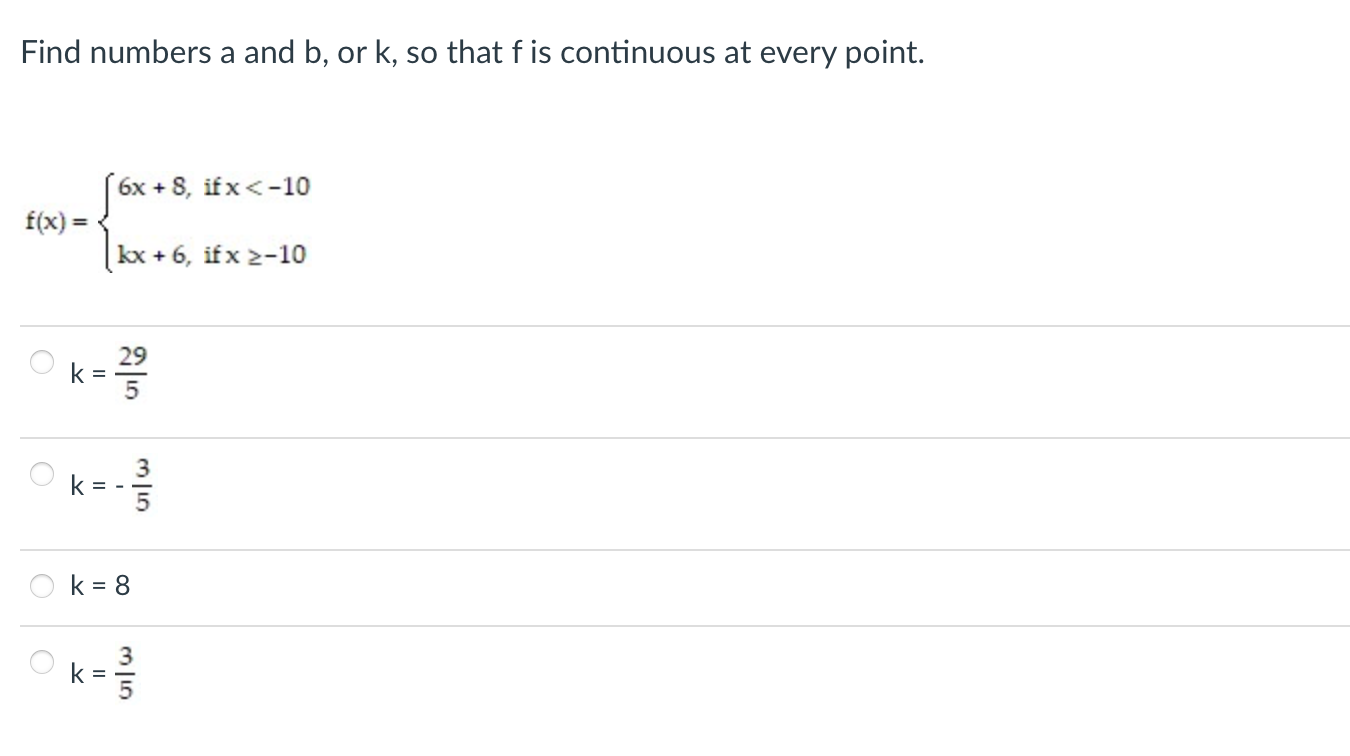This screenshot has height=756, width=1350.
Task: Click the expression 6x + 8 condition
Action: (212, 186)
